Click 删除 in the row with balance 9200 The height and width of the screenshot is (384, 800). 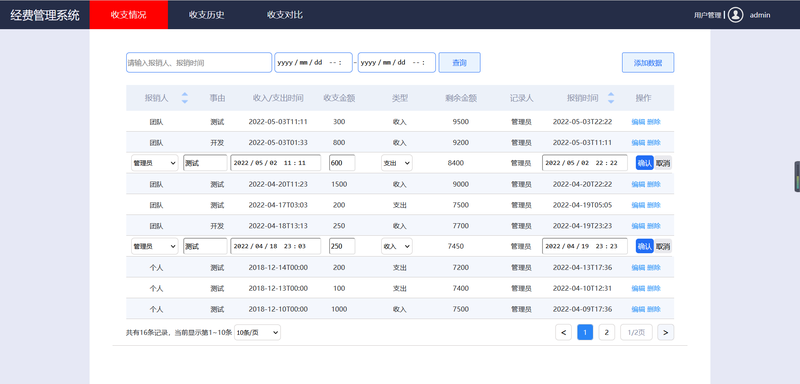[x=654, y=143]
